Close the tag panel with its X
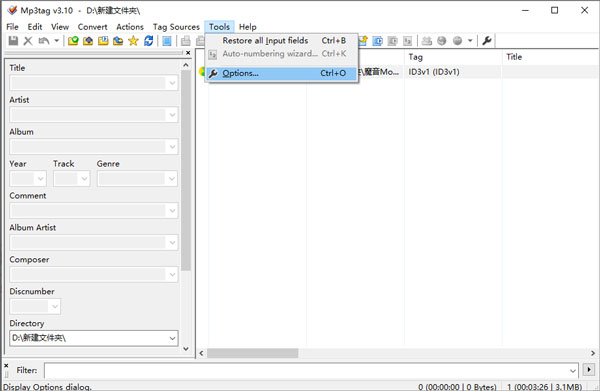Image resolution: width=600 pixels, height=391 pixels. tap(188, 53)
